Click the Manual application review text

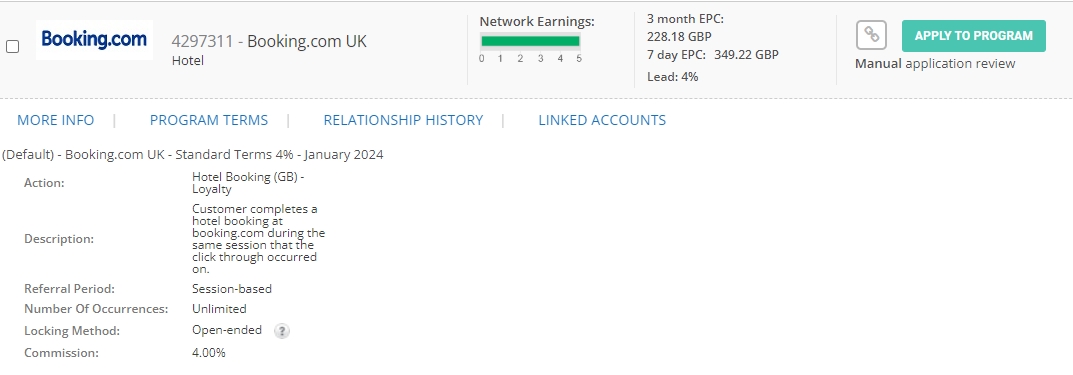(x=935, y=64)
